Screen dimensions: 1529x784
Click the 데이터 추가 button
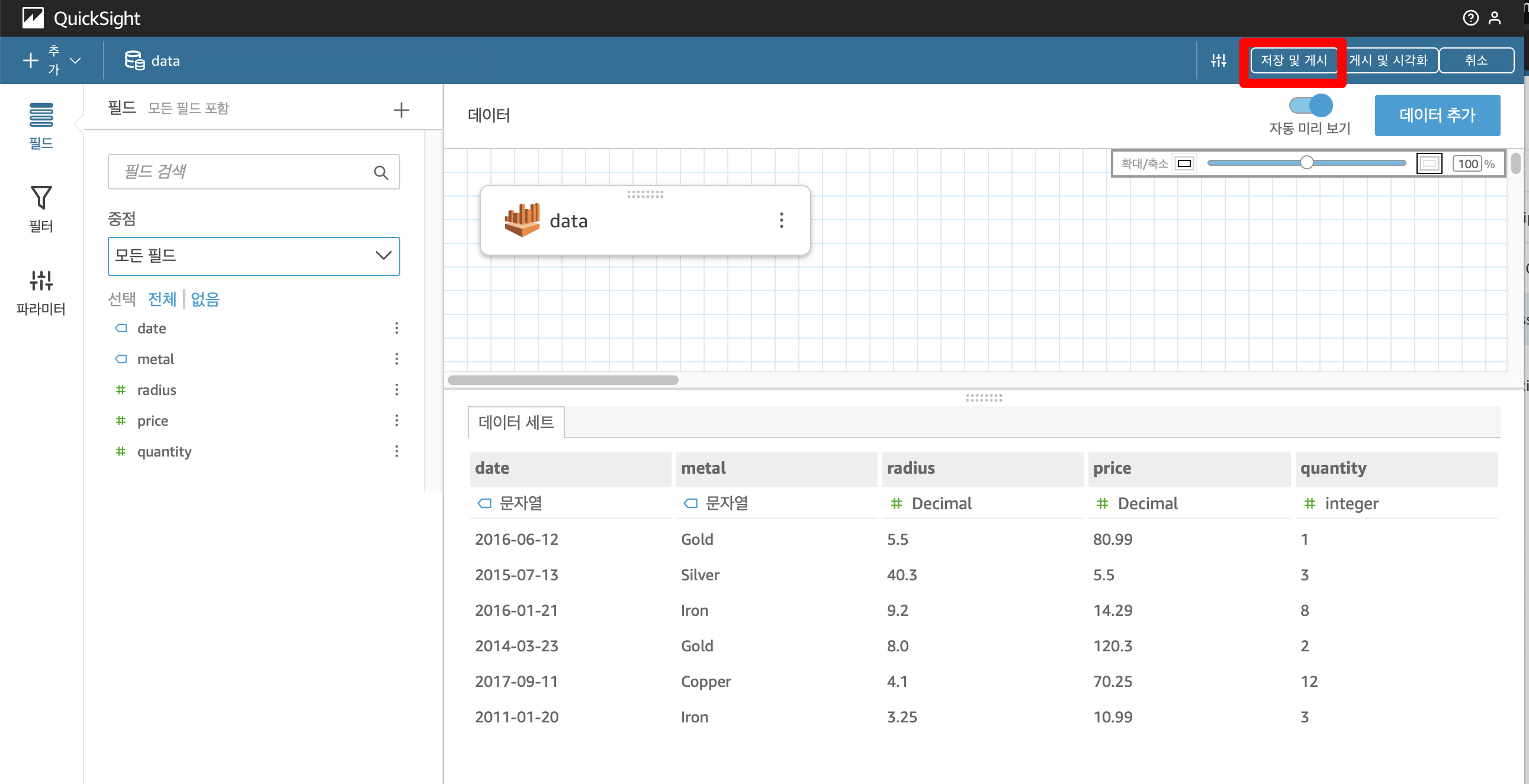click(1437, 115)
